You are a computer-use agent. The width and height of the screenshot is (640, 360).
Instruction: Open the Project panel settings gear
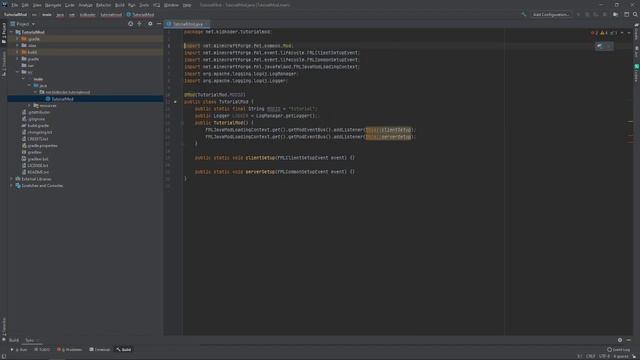(150, 24)
